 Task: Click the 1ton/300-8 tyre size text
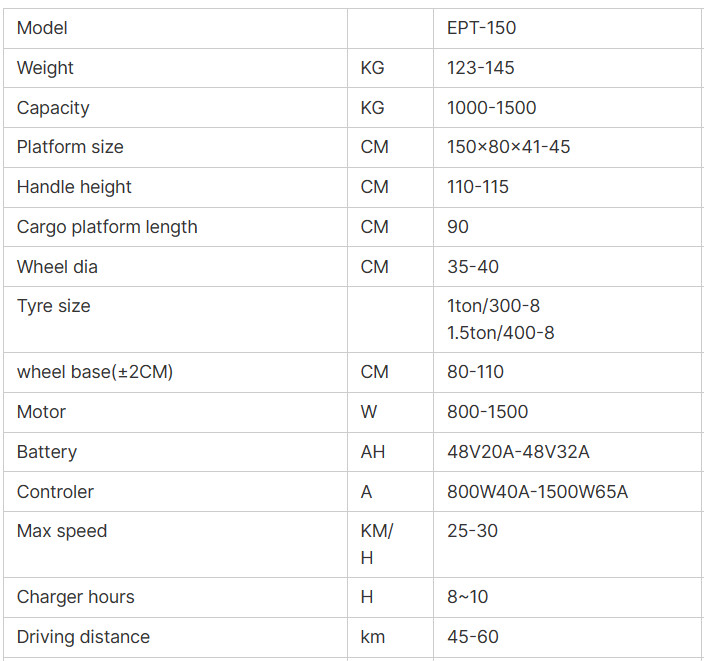(493, 306)
